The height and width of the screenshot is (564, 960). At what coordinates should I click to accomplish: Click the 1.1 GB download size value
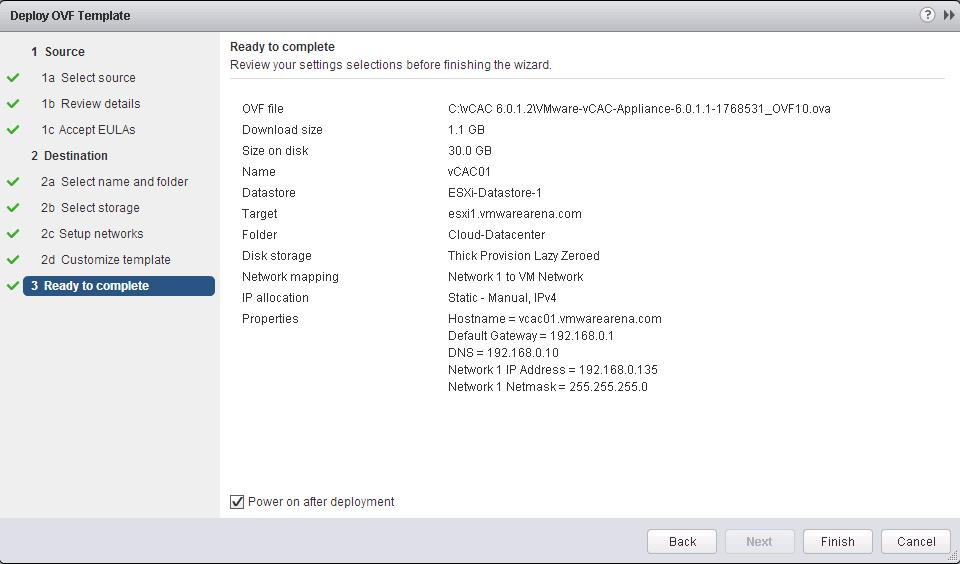467,130
